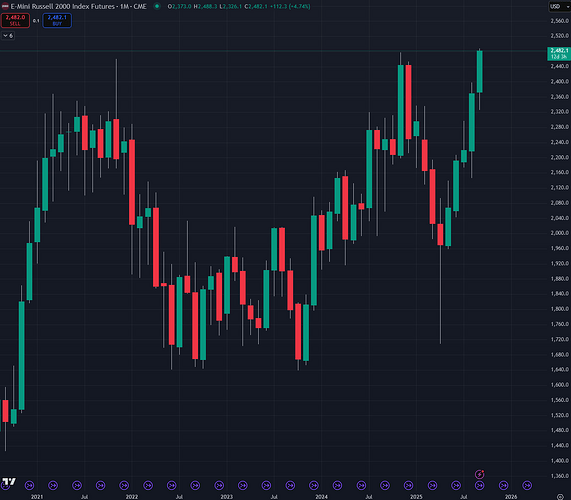Click the 0.1 order quantity field

tap(36, 21)
